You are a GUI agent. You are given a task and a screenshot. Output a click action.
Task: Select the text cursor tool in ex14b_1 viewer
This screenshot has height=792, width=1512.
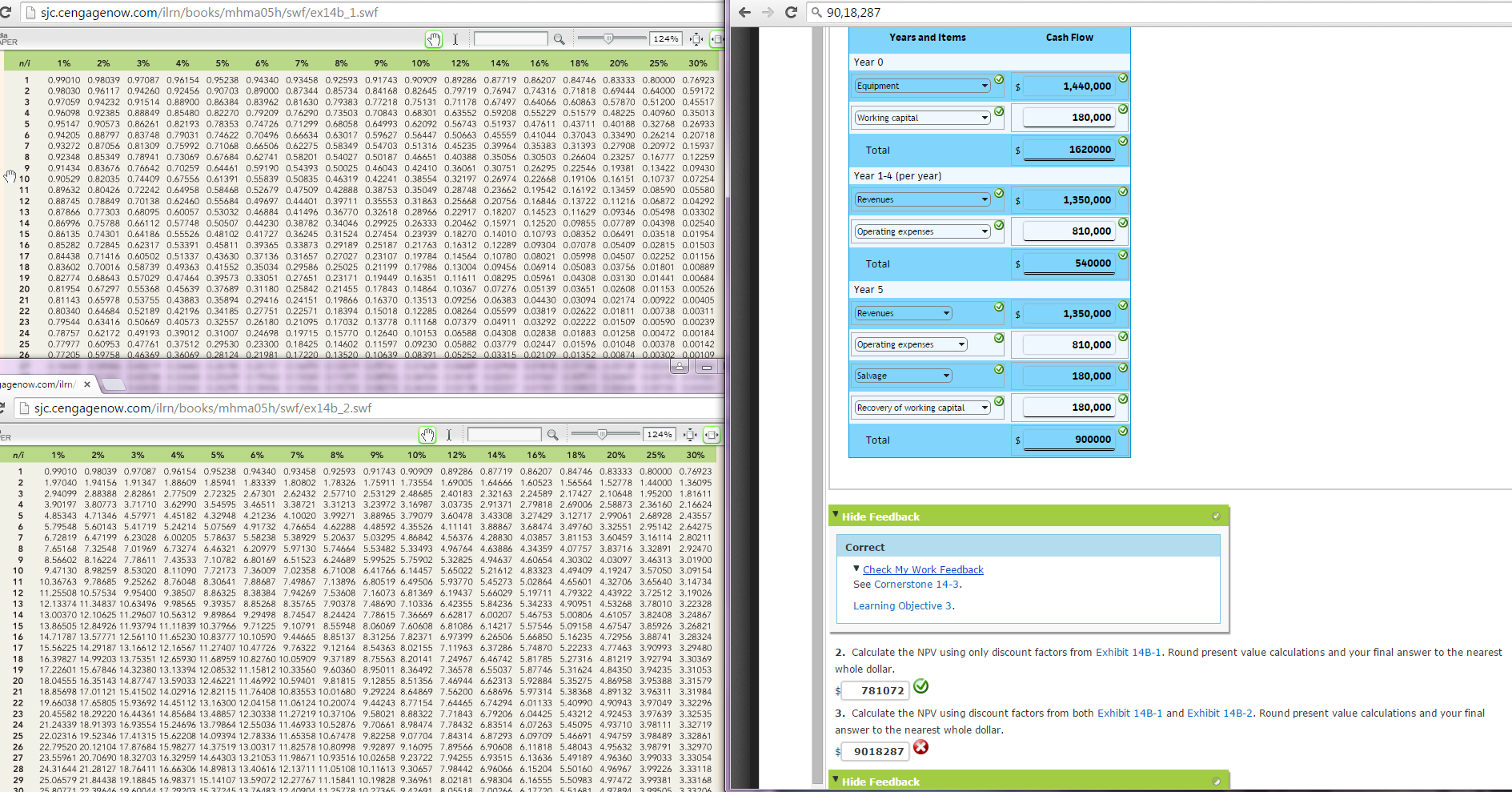[x=455, y=39]
